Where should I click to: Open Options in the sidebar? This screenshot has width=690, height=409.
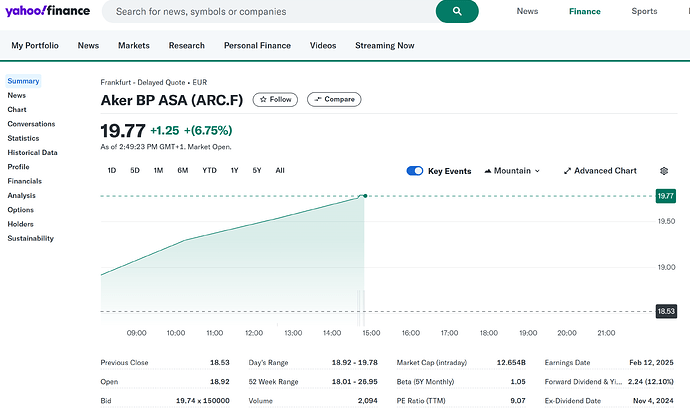pos(21,210)
